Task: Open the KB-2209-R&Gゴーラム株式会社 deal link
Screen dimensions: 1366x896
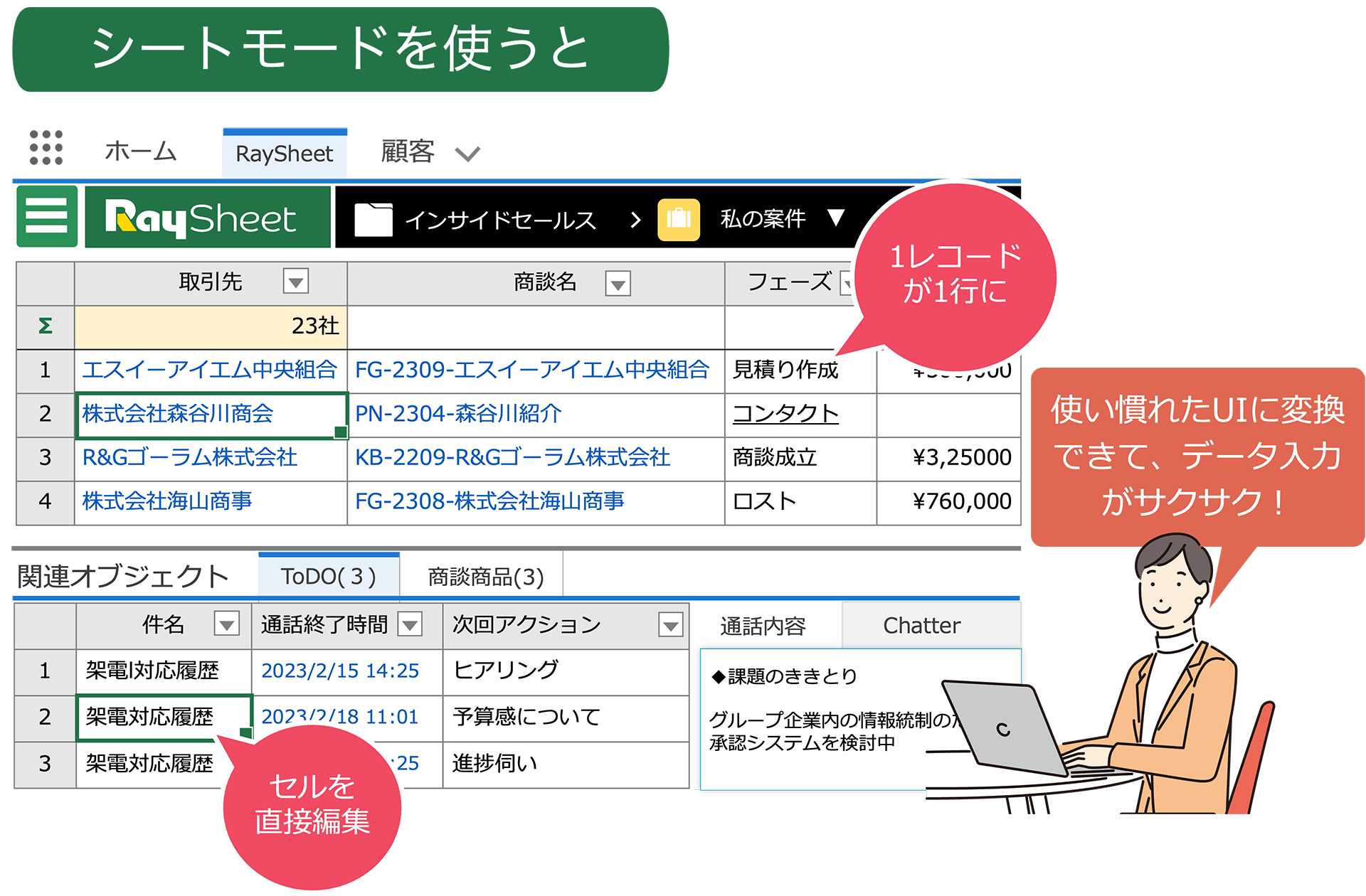Action: point(512,457)
